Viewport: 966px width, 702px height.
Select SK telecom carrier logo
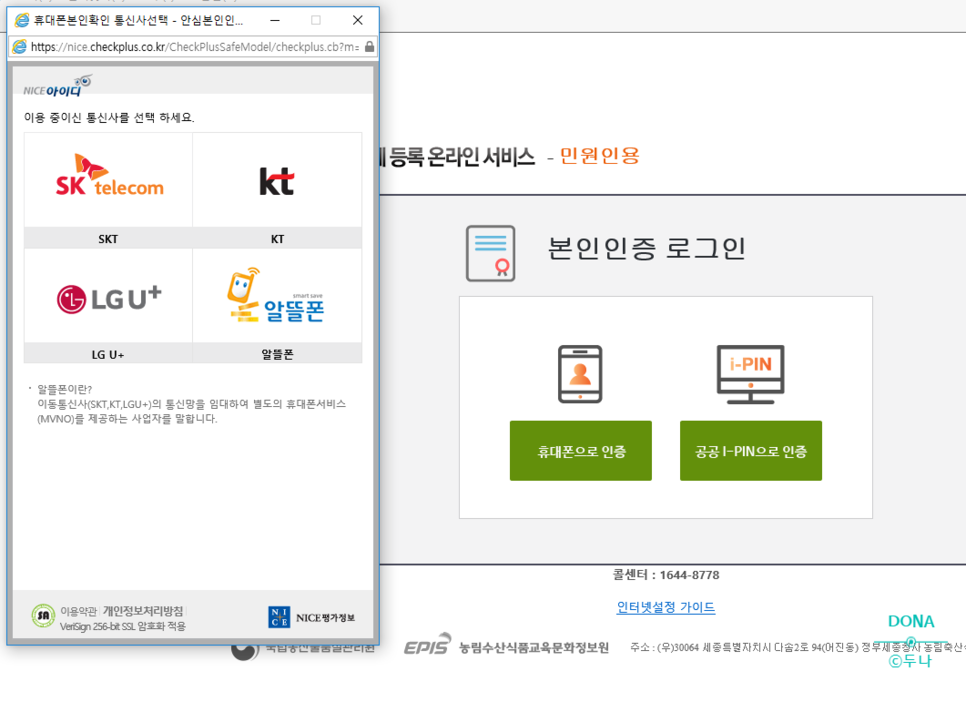click(x=109, y=176)
